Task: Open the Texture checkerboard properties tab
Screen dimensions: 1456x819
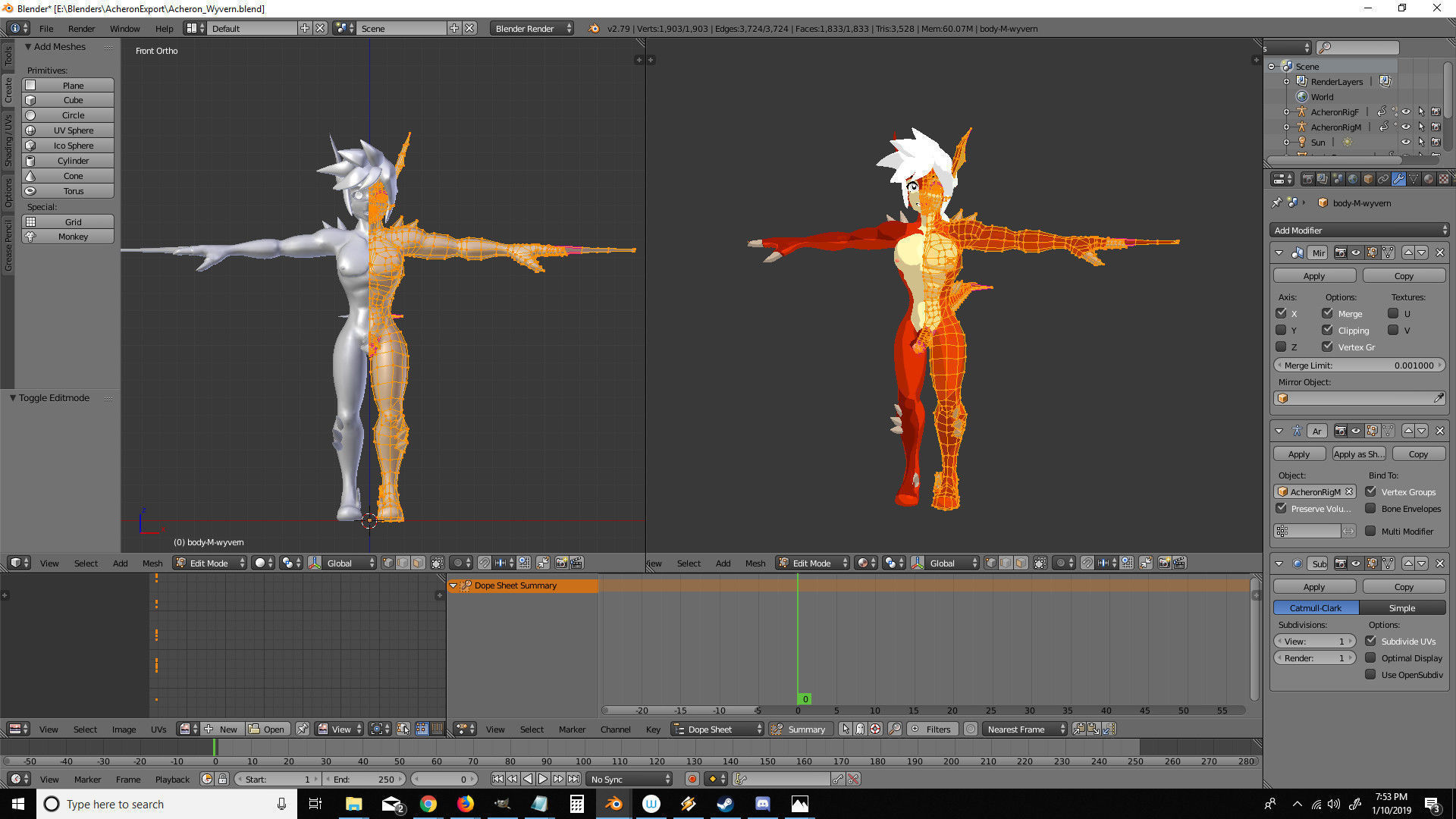Action: pyautogui.click(x=1444, y=179)
